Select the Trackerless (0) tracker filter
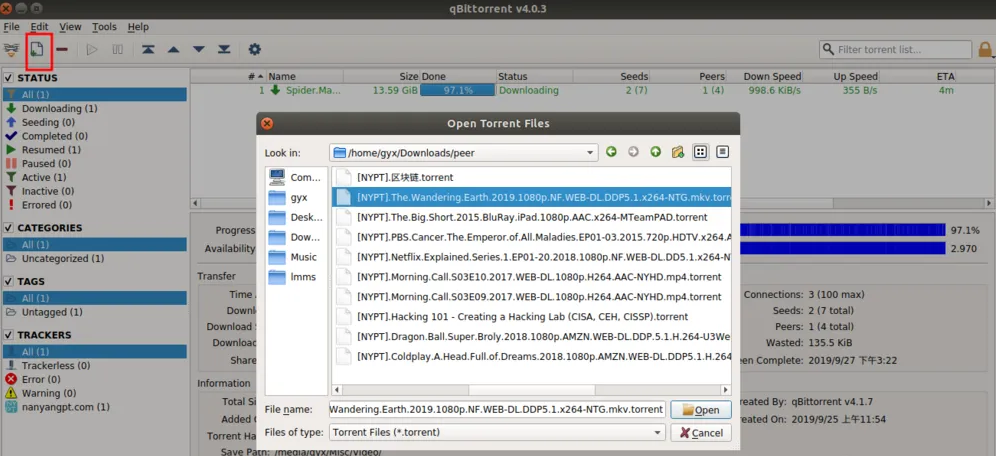Viewport: 996px width, 456px height. click(95, 365)
